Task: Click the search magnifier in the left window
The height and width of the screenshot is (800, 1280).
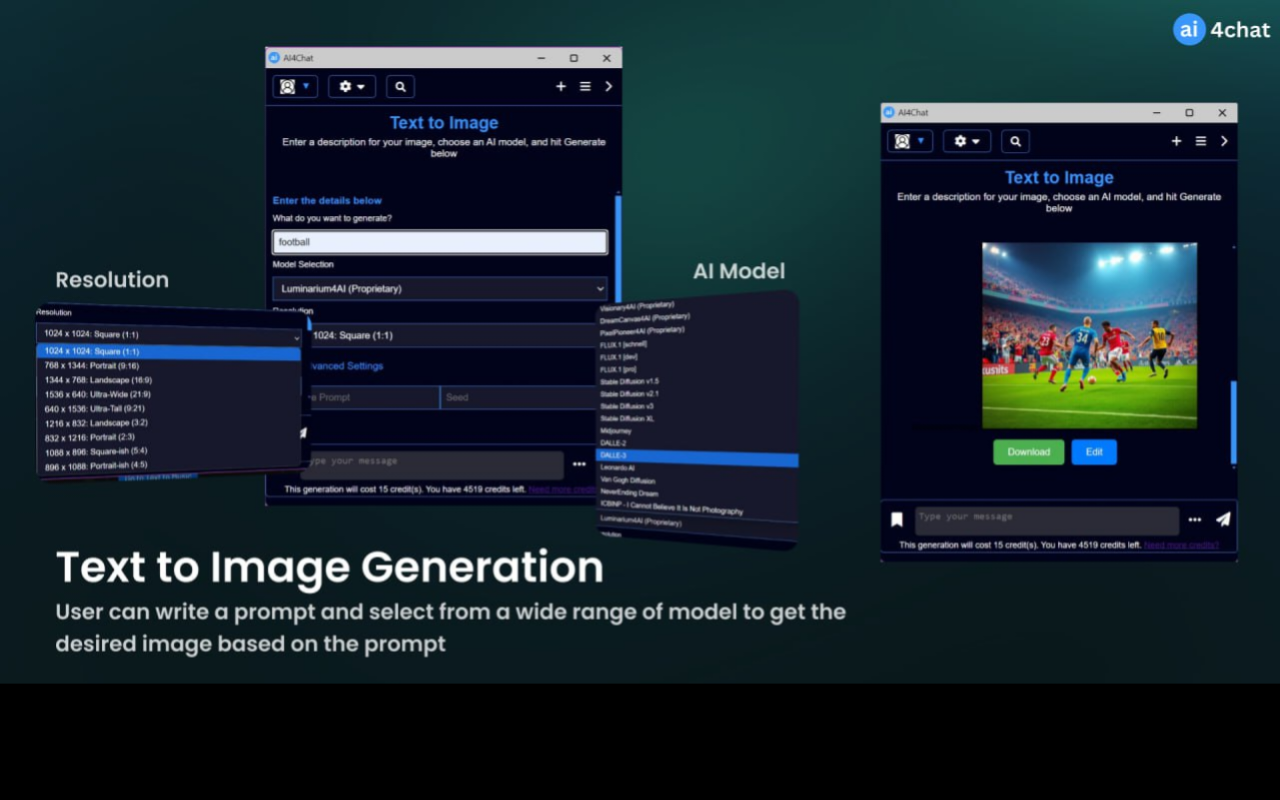Action: pos(400,87)
